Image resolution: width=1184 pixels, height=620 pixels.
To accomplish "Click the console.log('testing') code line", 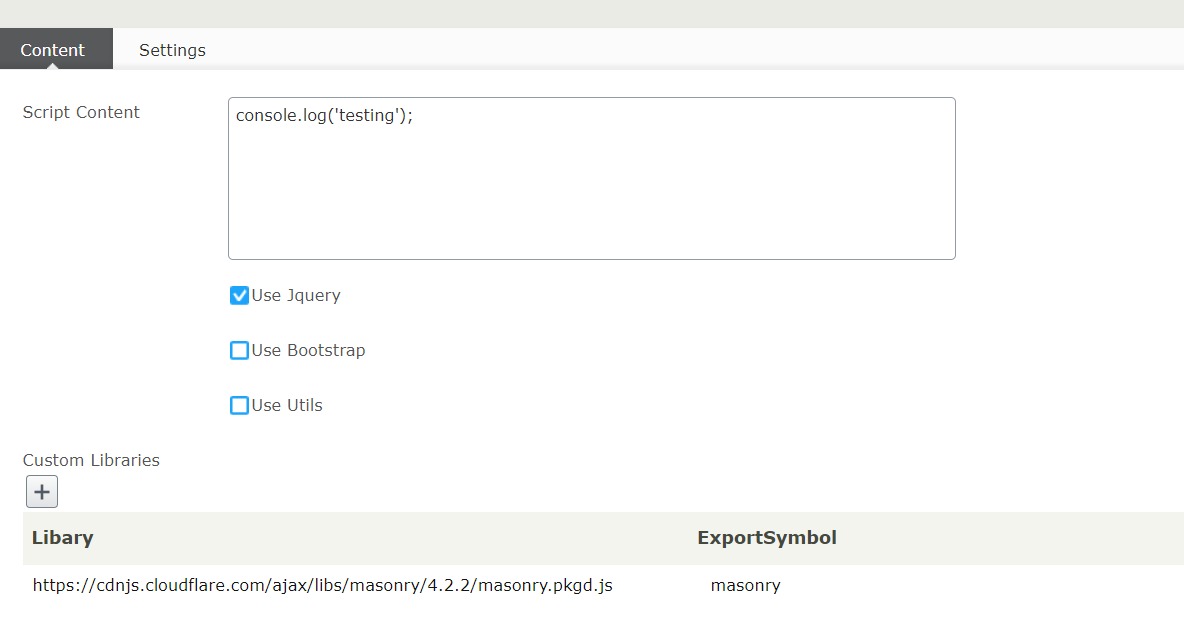I will [x=324, y=116].
